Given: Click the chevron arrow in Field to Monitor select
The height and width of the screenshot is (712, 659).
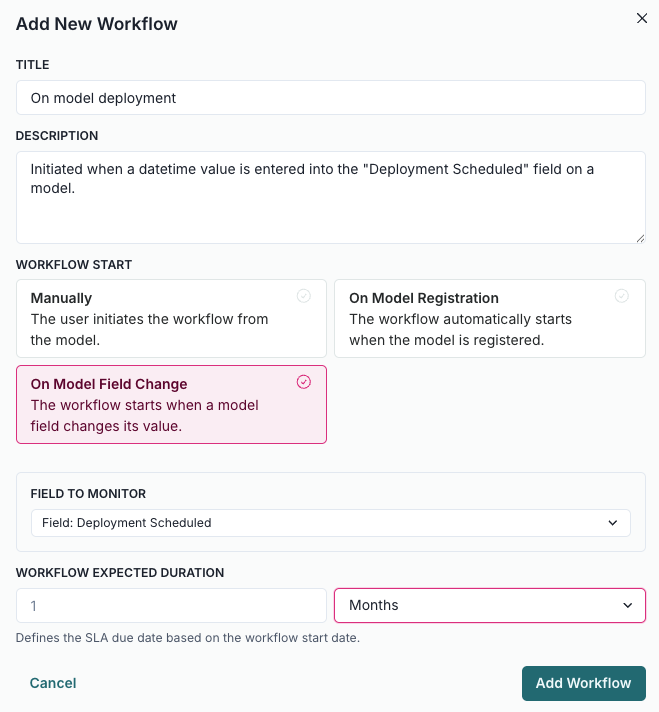Looking at the screenshot, I should 613,523.
